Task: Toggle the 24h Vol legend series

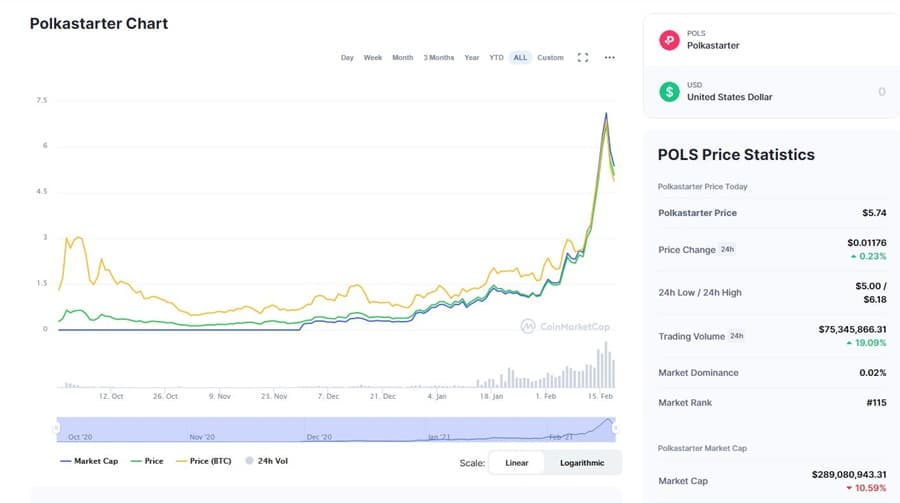Action: click(265, 462)
